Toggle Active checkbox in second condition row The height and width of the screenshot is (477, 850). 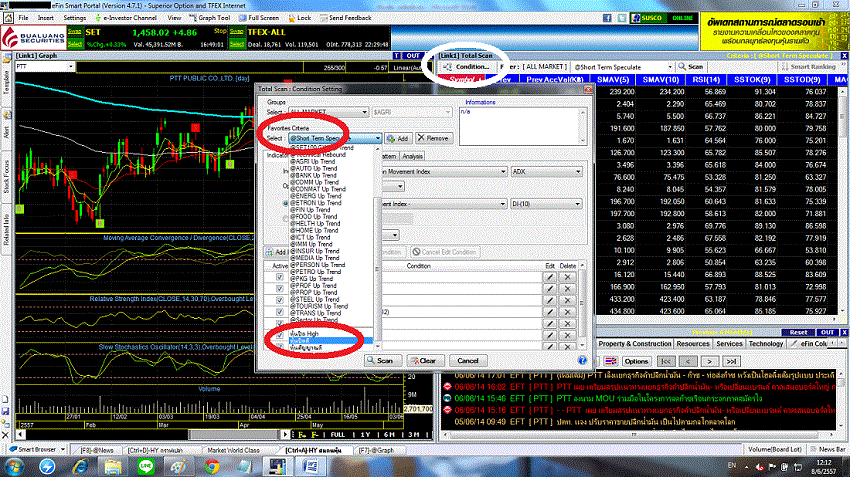(280, 288)
